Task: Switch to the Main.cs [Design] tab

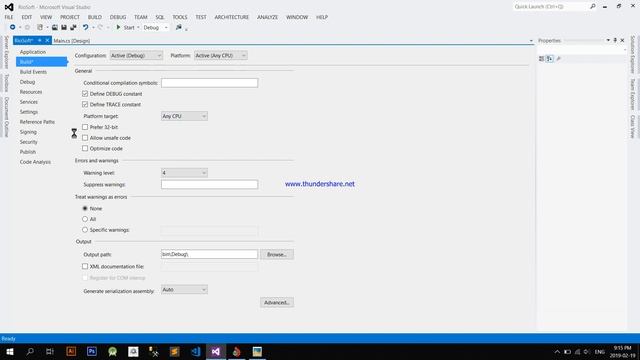Action: click(x=71, y=41)
